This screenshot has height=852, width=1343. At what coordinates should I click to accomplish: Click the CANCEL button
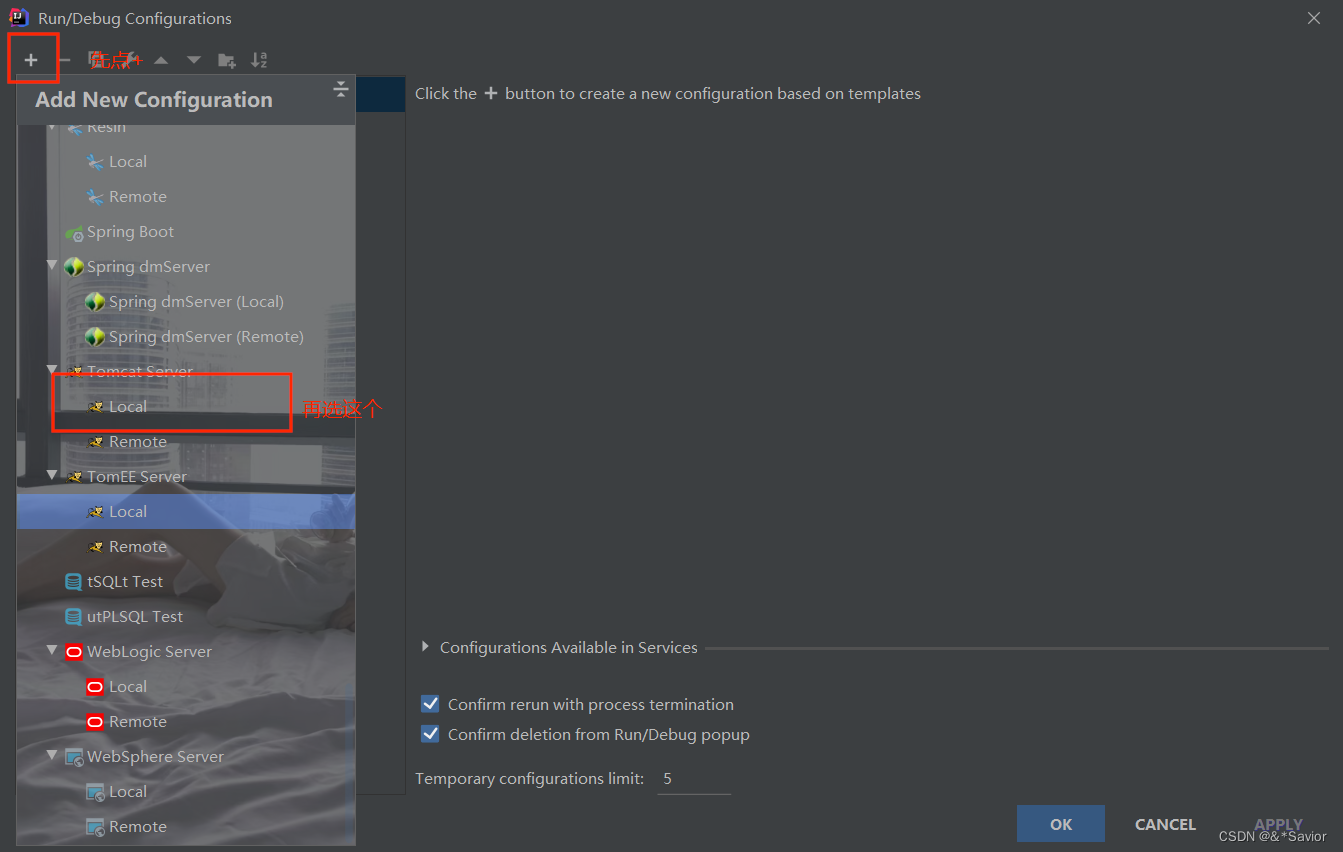[1165, 824]
